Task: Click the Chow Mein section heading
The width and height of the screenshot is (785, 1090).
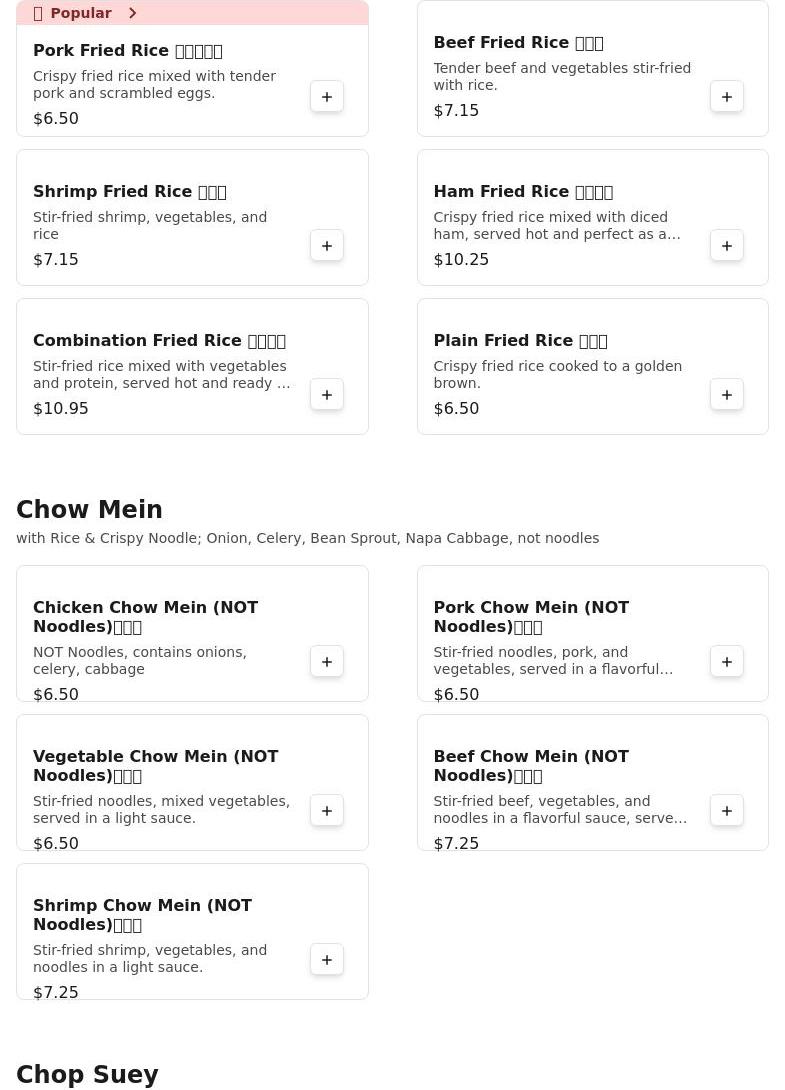Action: 89,510
